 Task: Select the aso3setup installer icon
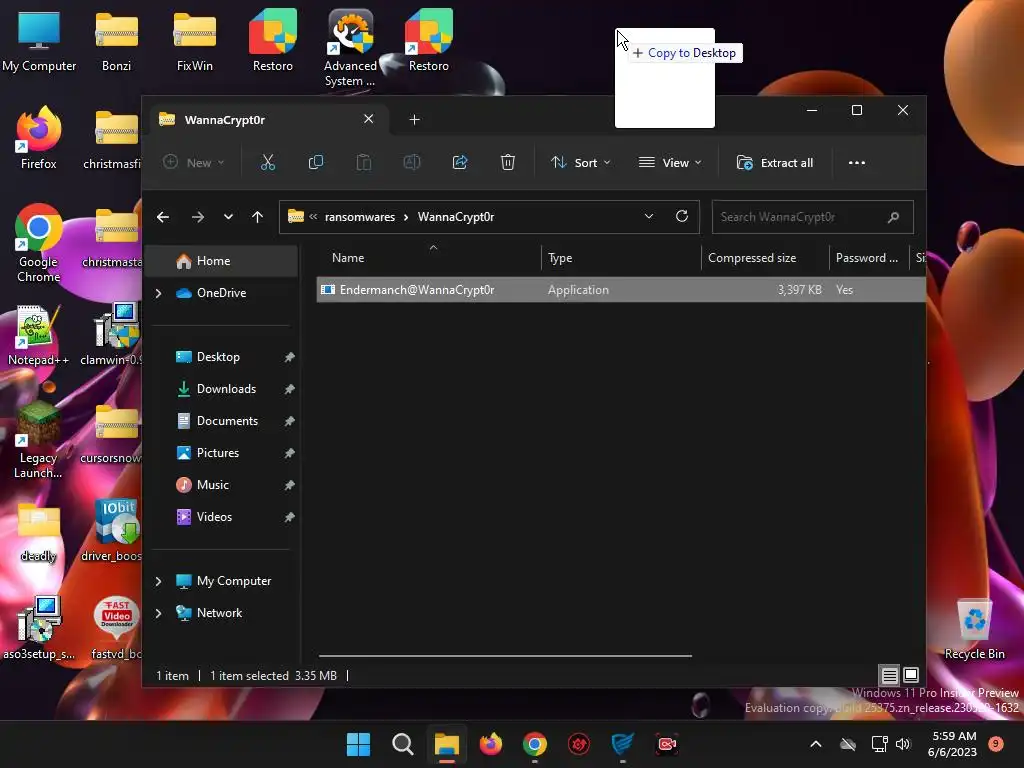[x=39, y=627]
